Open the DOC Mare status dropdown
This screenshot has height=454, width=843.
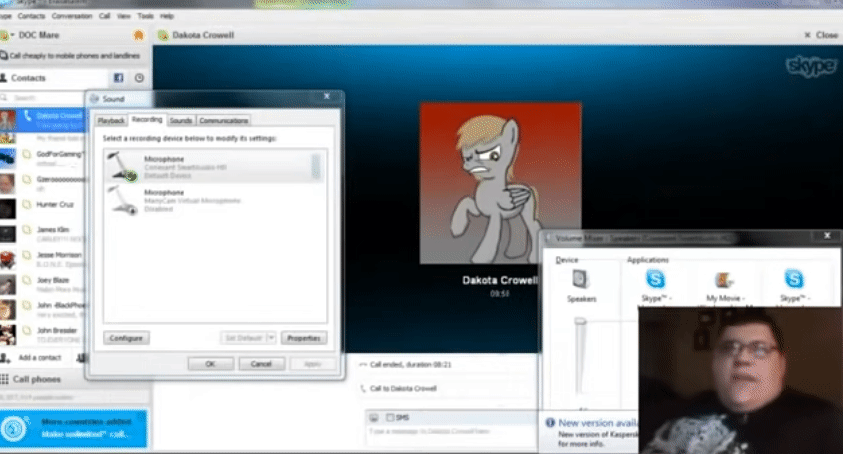click(12, 35)
